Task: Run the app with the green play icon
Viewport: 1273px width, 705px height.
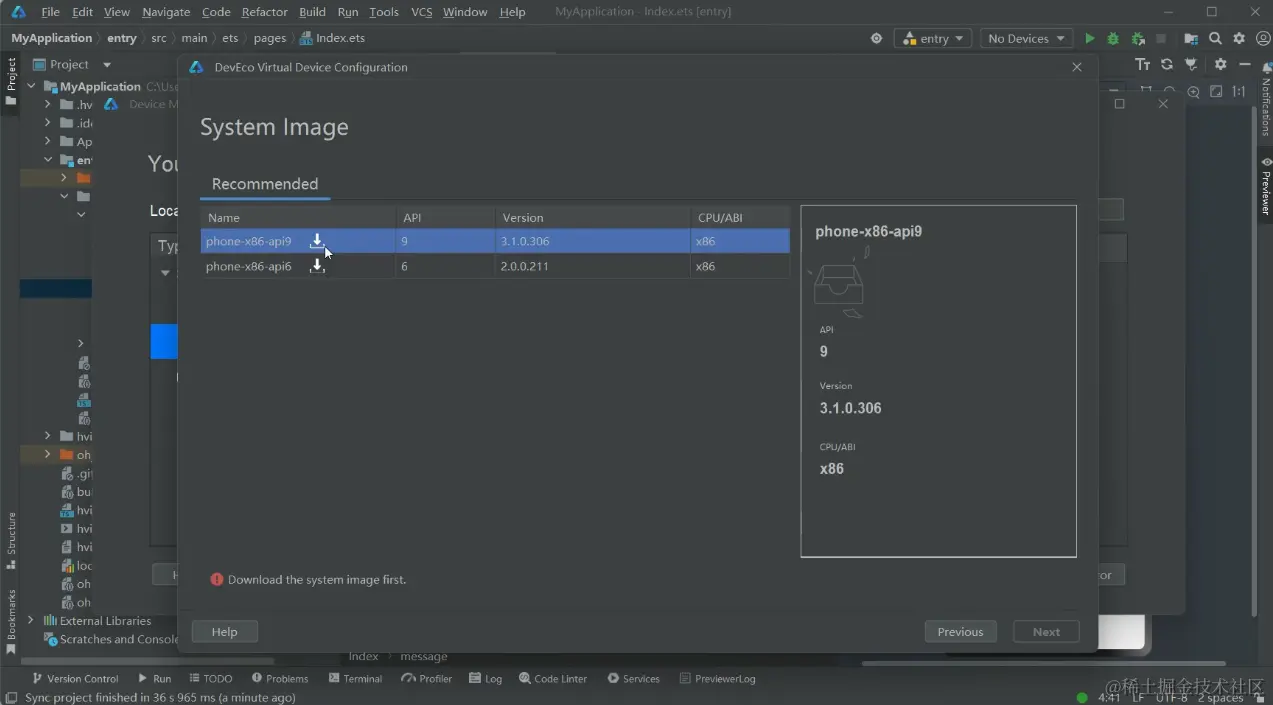Action: coord(1089,39)
